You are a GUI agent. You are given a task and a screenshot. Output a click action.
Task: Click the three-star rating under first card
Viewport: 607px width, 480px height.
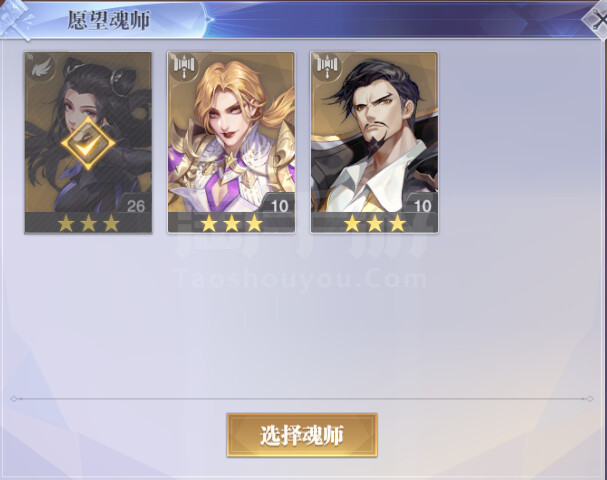[x=88, y=223]
